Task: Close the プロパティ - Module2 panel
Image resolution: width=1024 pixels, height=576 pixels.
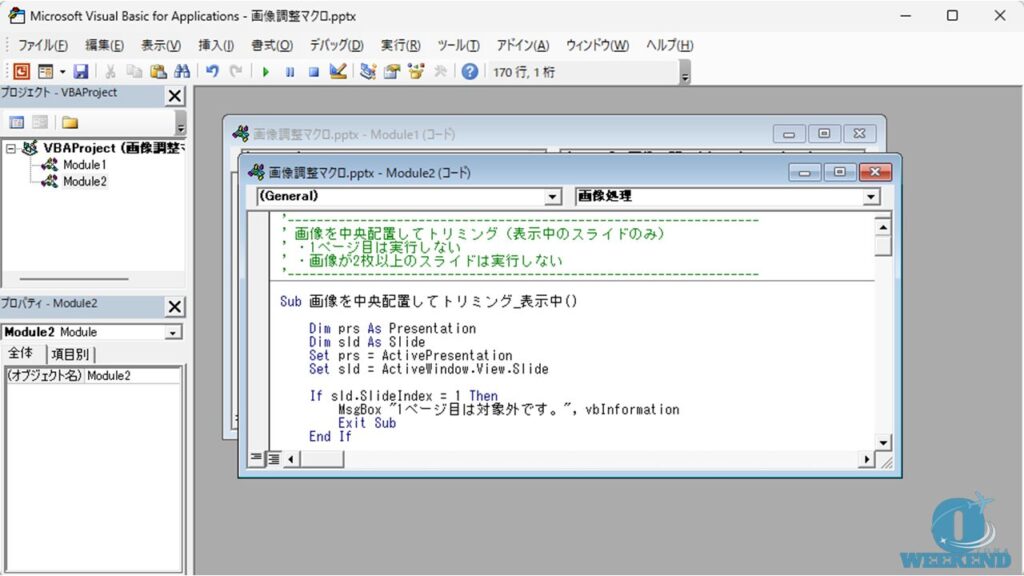Action: (x=174, y=307)
